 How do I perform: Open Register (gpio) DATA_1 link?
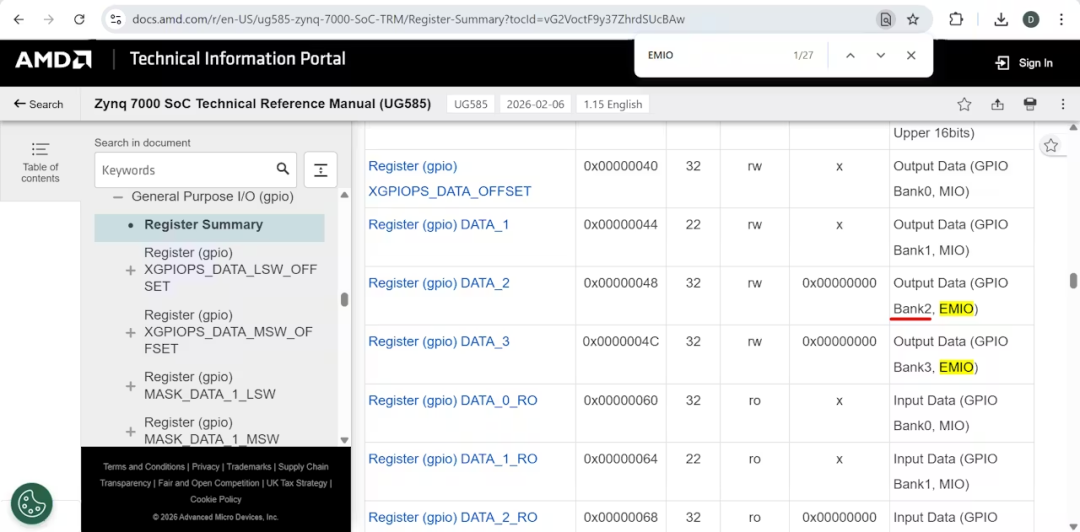(439, 225)
